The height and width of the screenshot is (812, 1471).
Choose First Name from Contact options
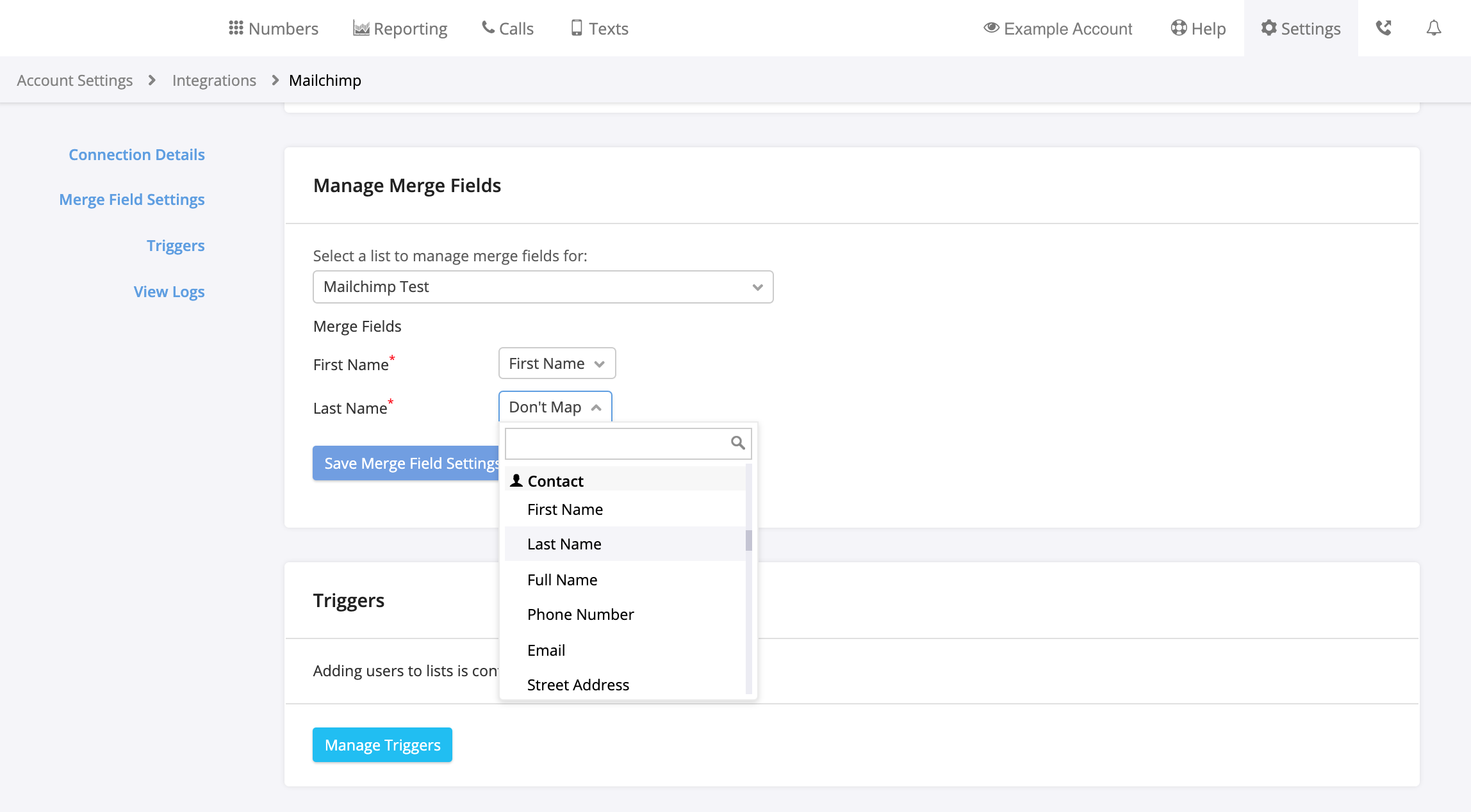tap(625, 509)
